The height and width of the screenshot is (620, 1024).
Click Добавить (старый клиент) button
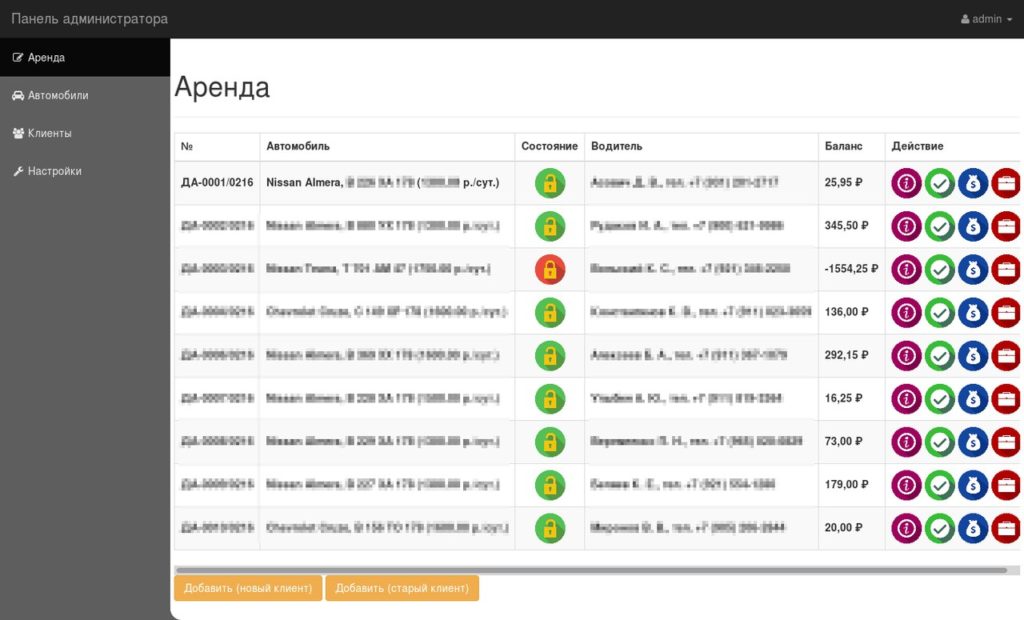tap(402, 588)
